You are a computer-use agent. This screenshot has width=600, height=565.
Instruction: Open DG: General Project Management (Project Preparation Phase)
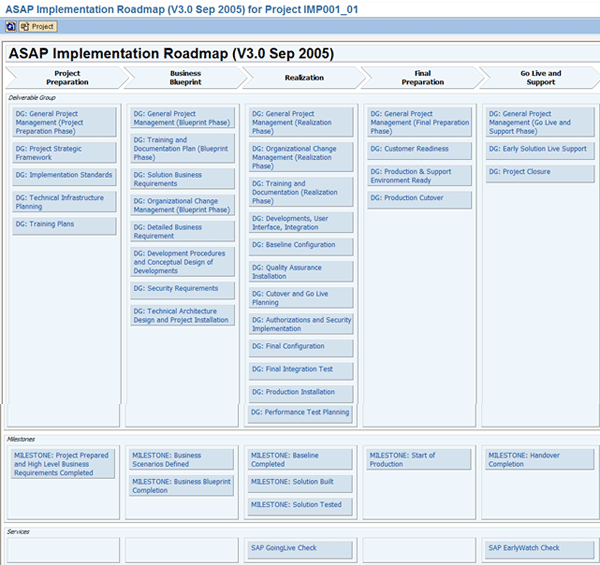tap(64, 122)
